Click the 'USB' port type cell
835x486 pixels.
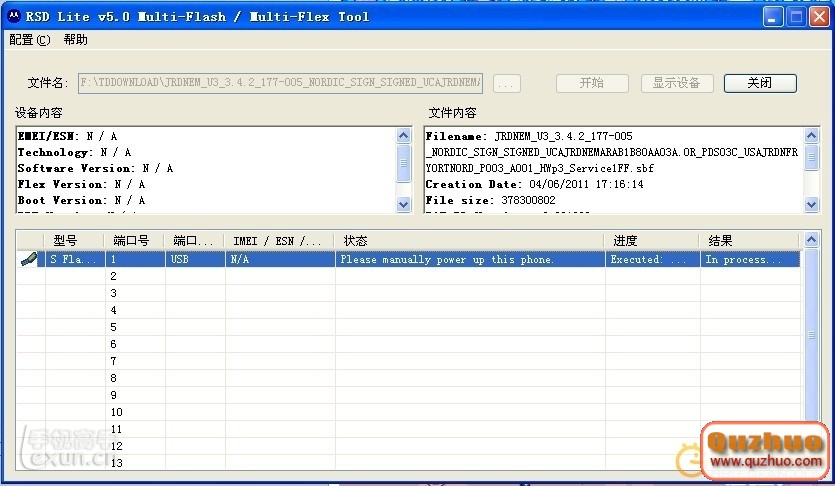(x=195, y=259)
